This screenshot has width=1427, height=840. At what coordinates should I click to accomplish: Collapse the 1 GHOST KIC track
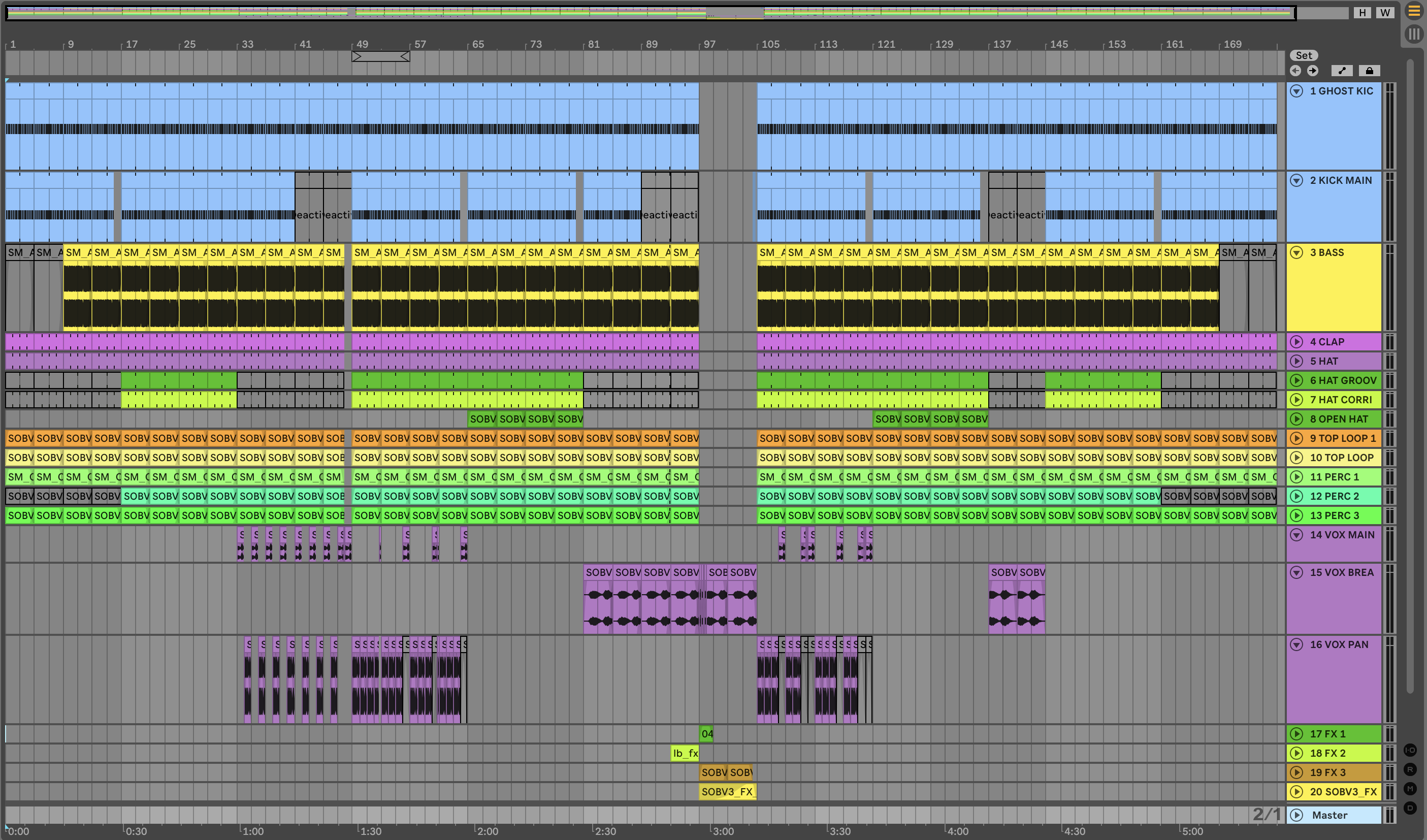point(1296,91)
